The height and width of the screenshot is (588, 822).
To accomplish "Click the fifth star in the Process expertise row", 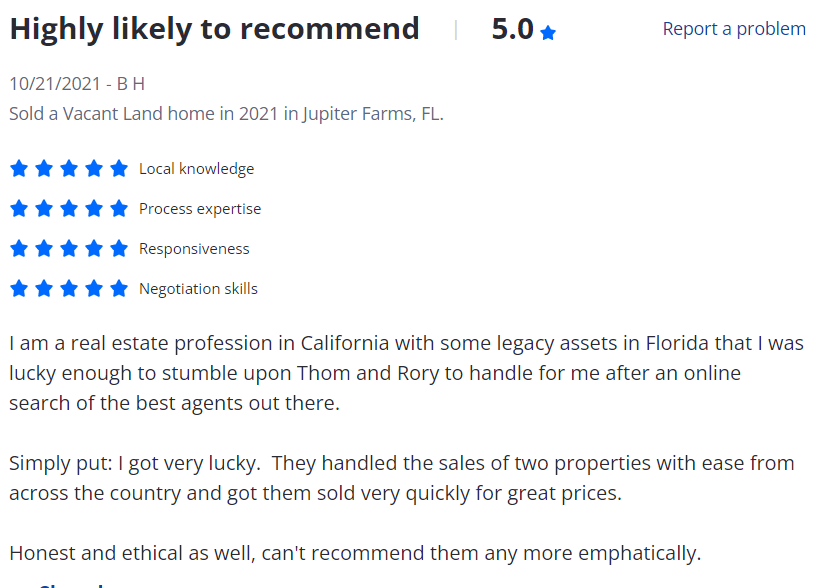I will pyautogui.click(x=119, y=208).
